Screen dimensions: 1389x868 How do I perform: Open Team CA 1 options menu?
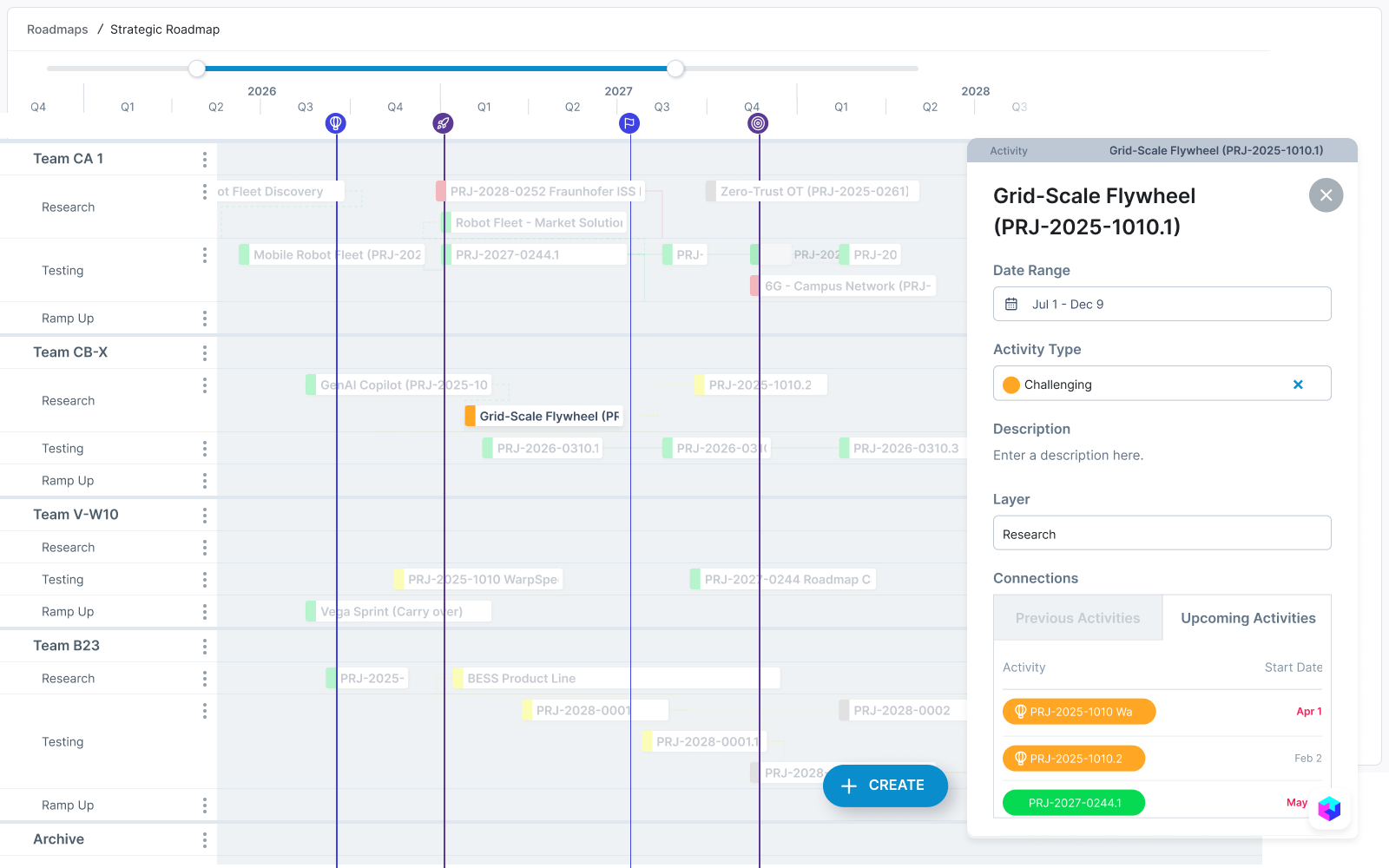[x=205, y=159]
